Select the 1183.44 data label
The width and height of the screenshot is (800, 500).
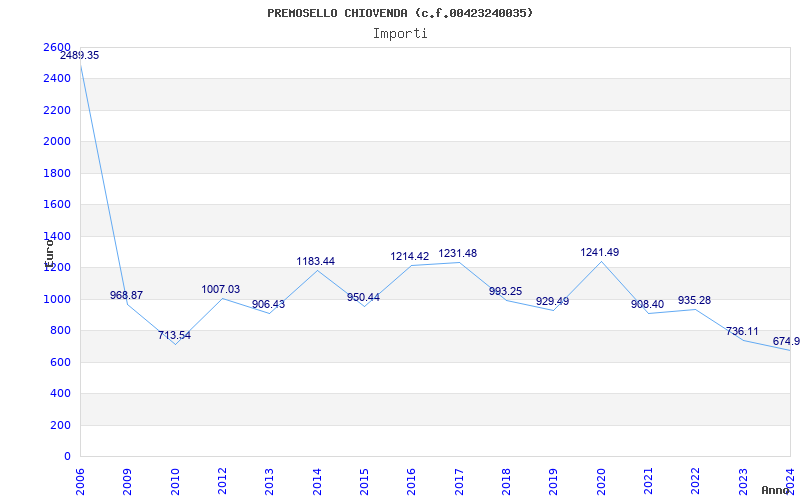pyautogui.click(x=316, y=262)
